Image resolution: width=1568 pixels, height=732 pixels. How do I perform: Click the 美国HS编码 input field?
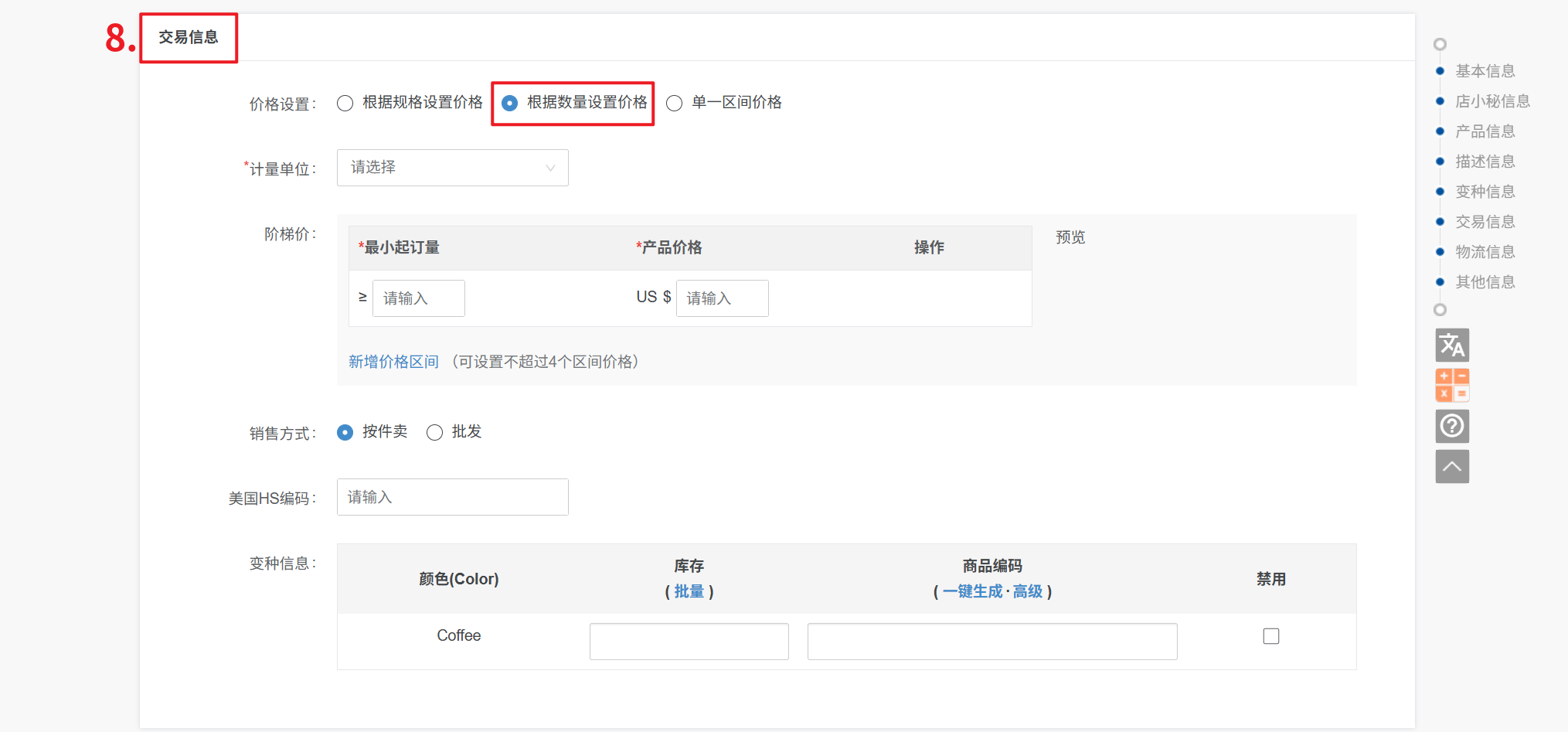452,497
